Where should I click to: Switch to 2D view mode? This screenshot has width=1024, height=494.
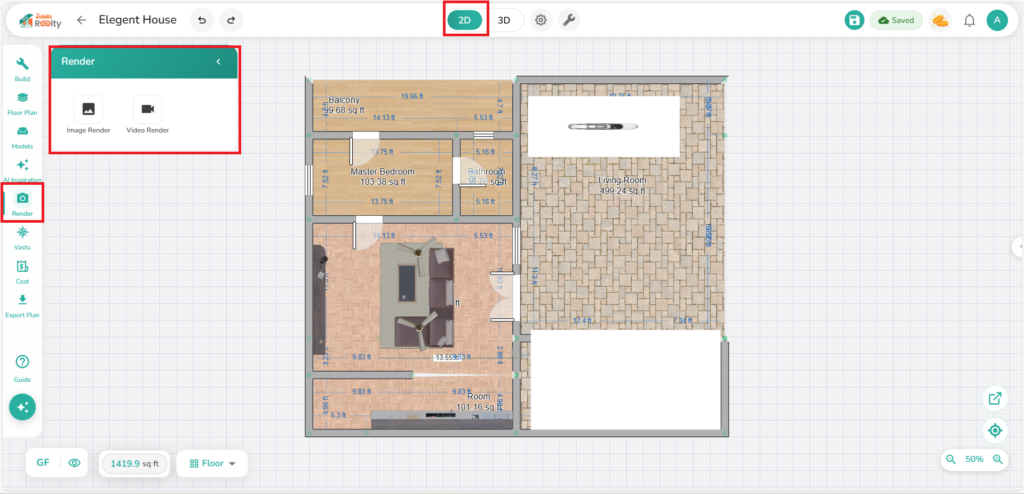coord(465,20)
